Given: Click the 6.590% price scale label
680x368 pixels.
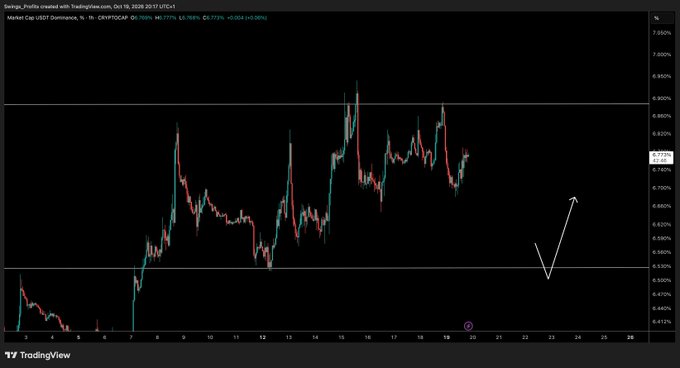Looking at the screenshot, I should pyautogui.click(x=662, y=238).
